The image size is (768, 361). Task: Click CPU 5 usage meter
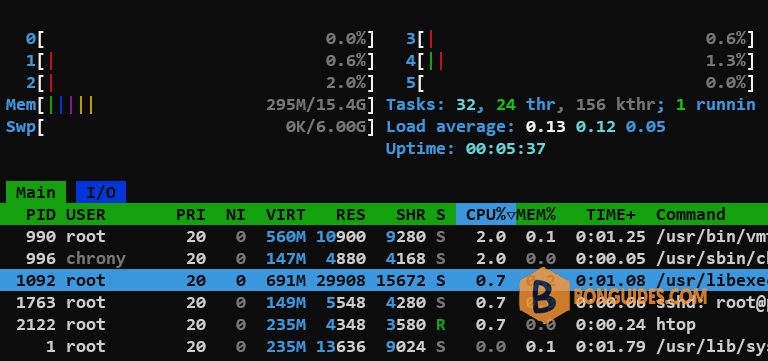click(x=580, y=83)
